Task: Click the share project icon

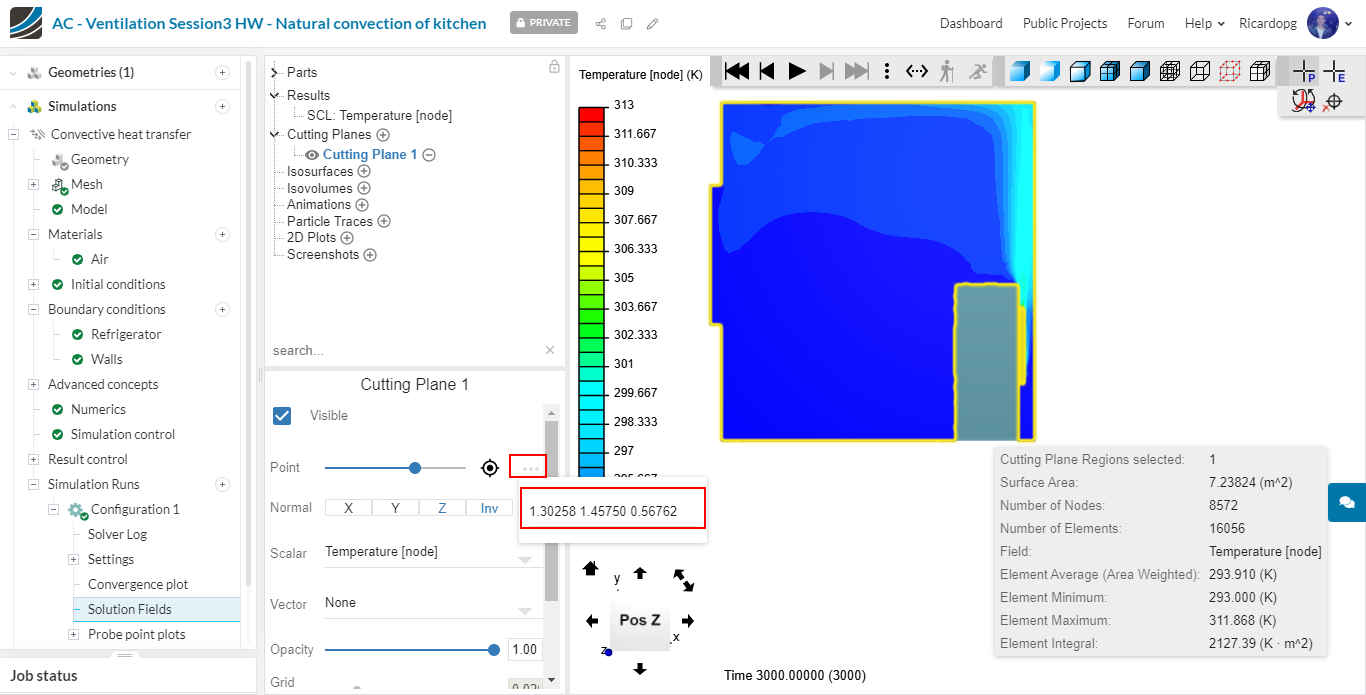Action: click(601, 23)
